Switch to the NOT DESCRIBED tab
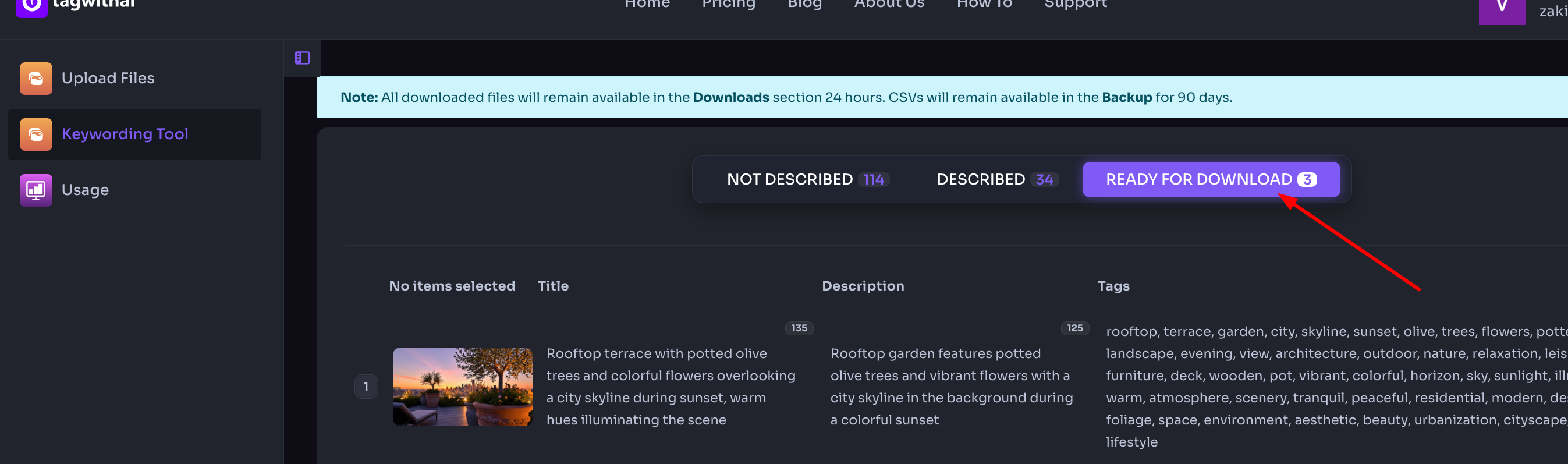The height and width of the screenshot is (464, 1568). coord(807,180)
